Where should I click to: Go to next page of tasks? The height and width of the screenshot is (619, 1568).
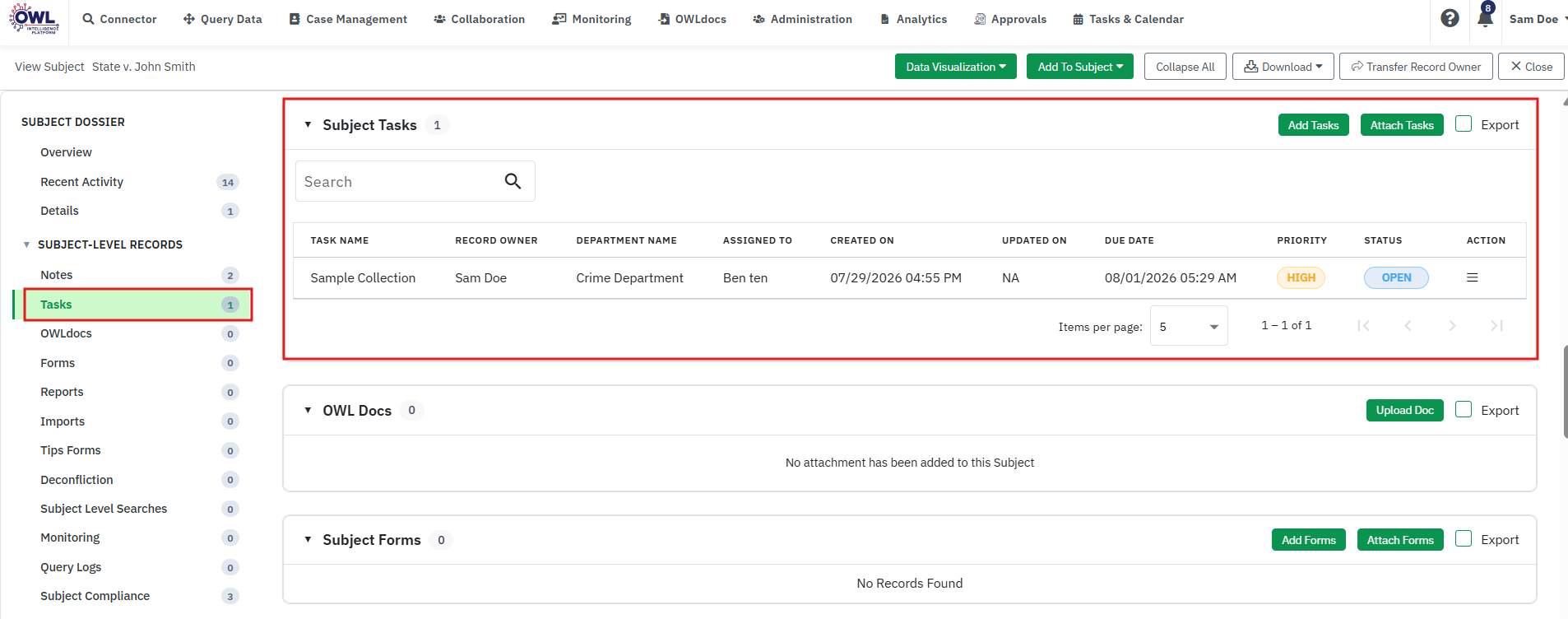pyautogui.click(x=1453, y=326)
